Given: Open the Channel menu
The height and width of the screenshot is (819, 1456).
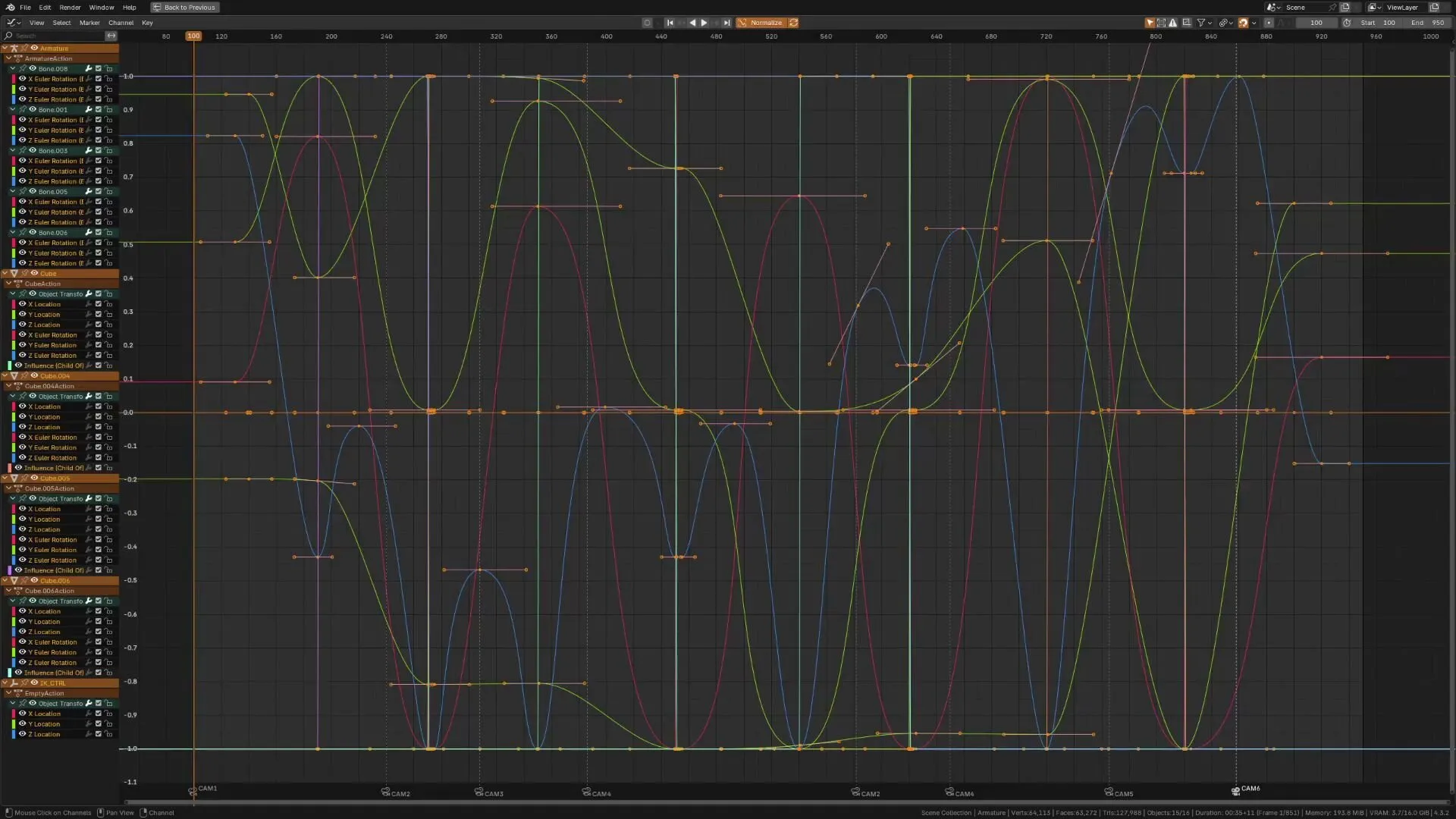Looking at the screenshot, I should [x=121, y=23].
